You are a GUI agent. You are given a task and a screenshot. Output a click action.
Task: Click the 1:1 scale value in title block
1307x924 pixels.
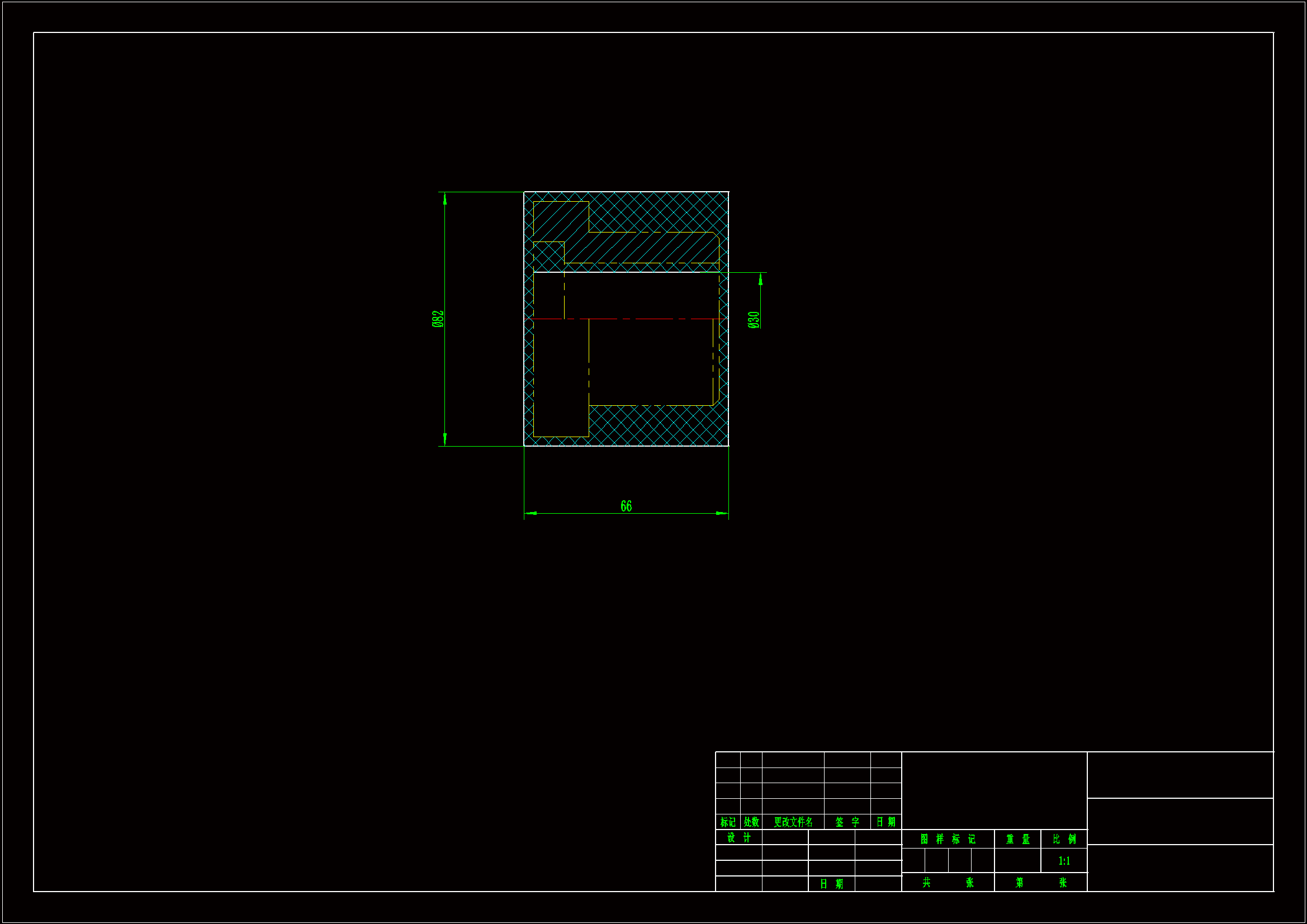click(x=1064, y=861)
